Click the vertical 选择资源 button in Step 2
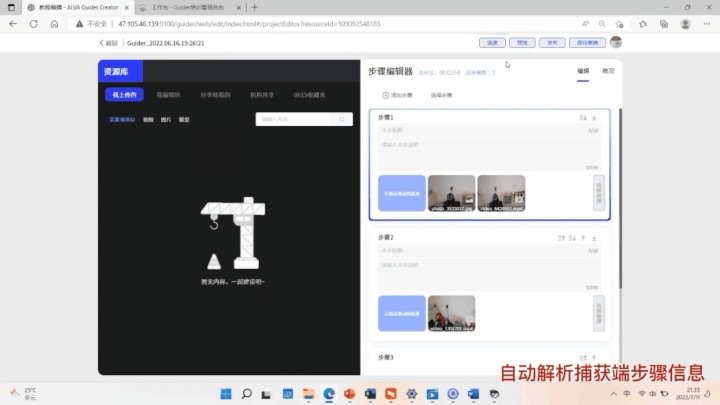The image size is (720, 405). (x=598, y=313)
